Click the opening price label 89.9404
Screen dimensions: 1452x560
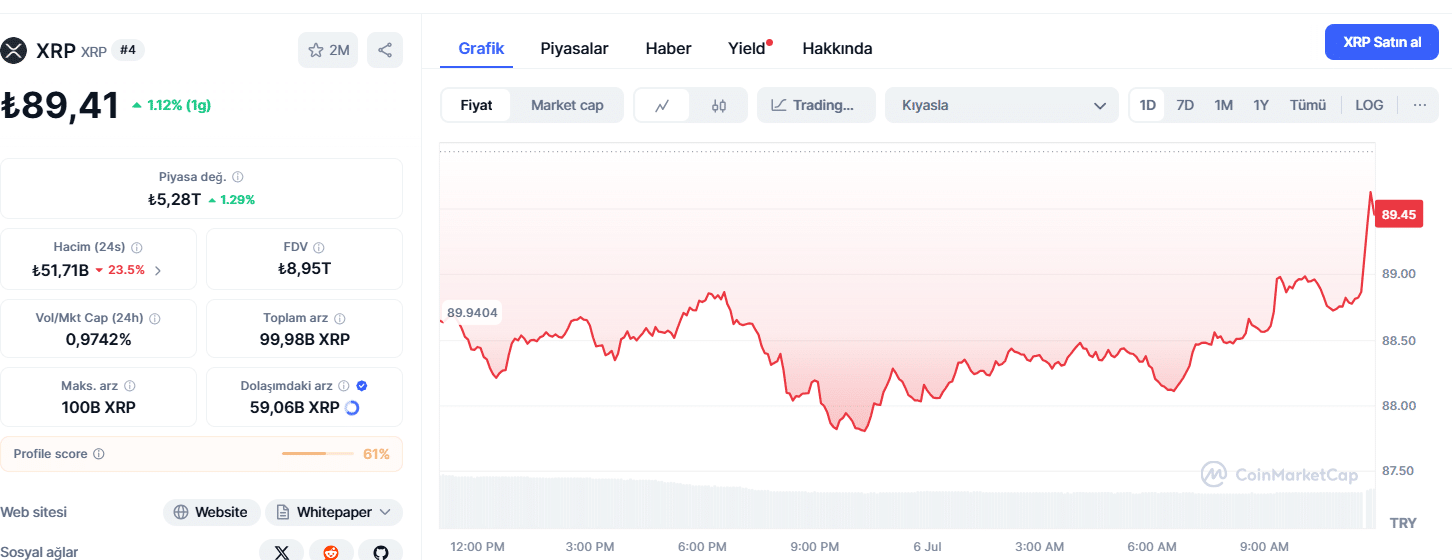pyautogui.click(x=472, y=312)
